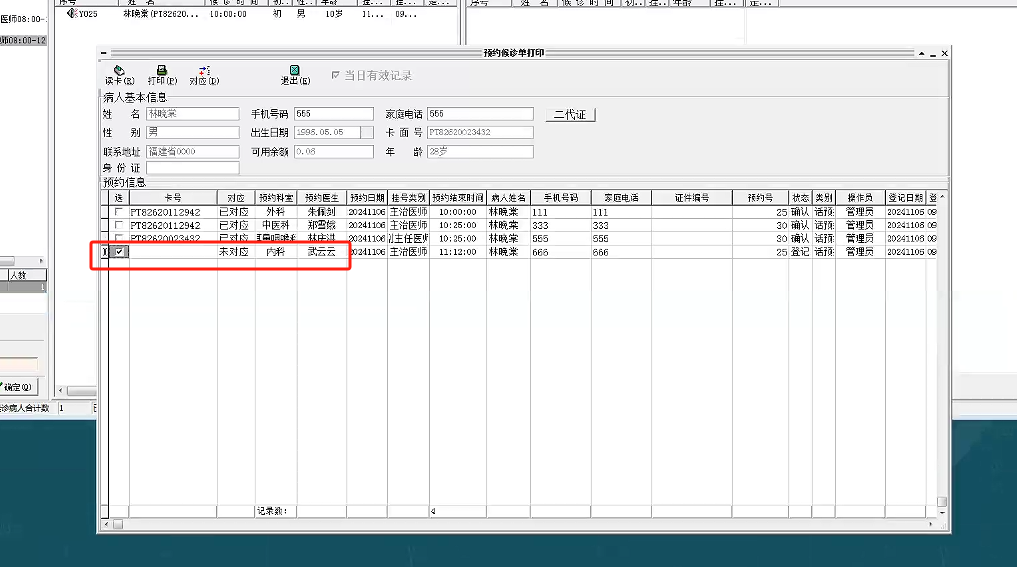
Task: Click the end time cell 10:00:00 in the appointment grid
Action: 458,212
